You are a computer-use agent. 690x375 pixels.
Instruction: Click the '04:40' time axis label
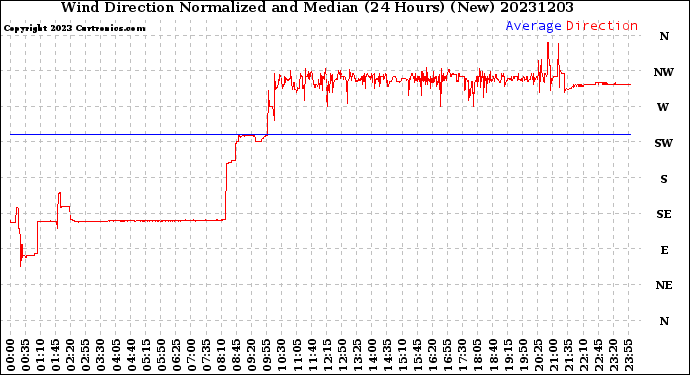point(131,355)
